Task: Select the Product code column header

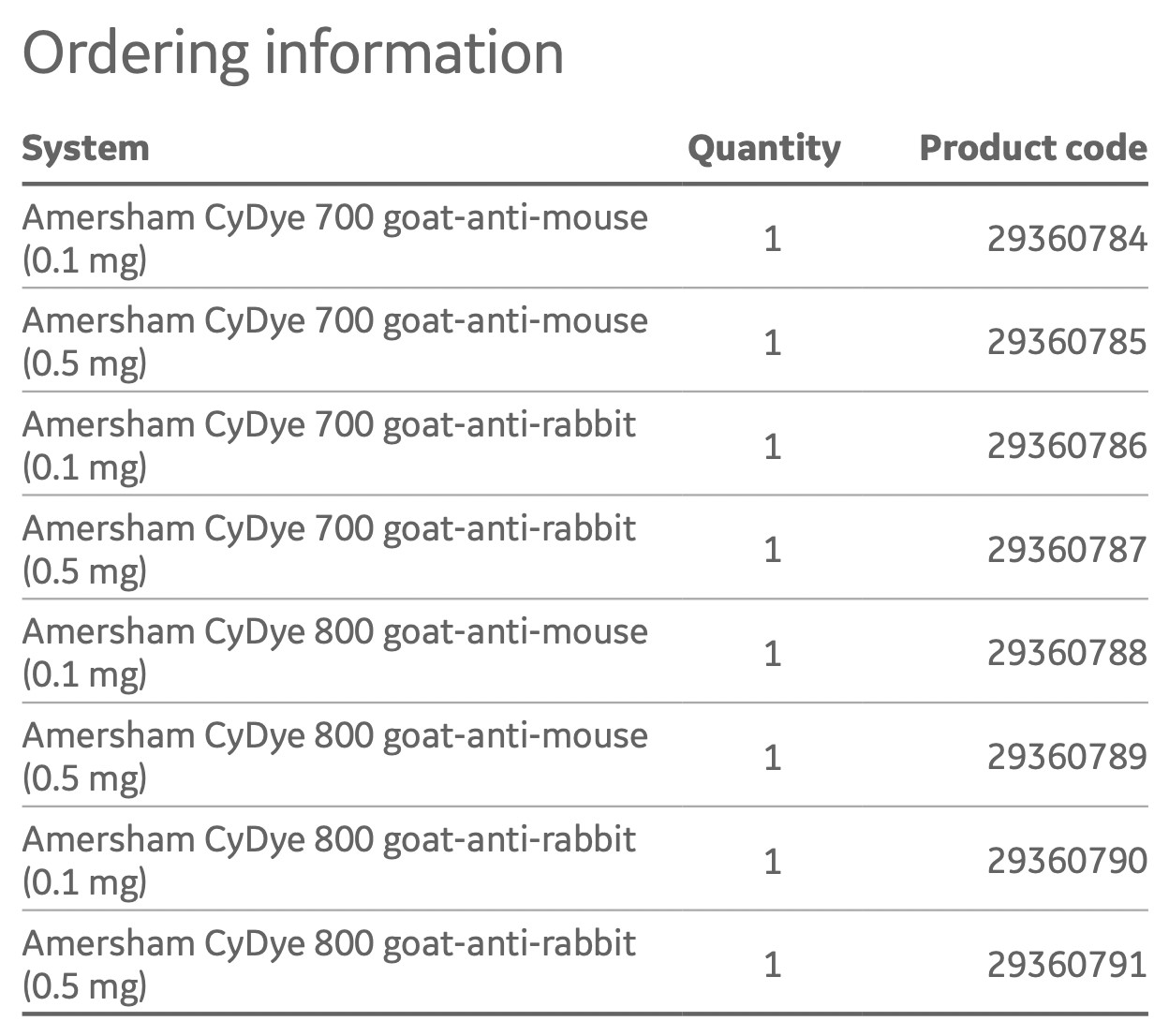Action: [x=1033, y=148]
